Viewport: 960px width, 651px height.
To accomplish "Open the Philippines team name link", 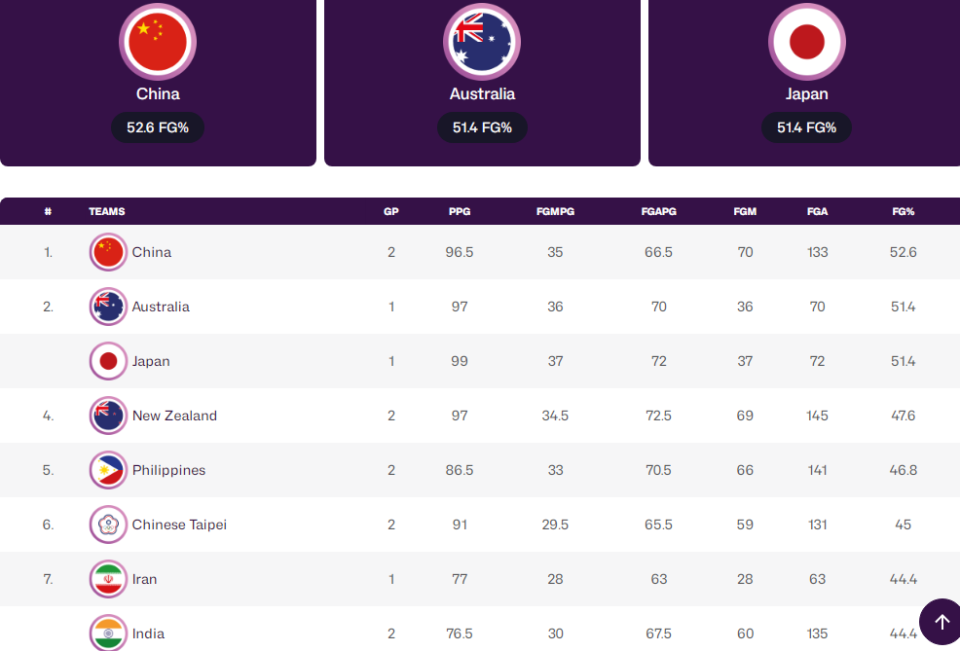I will pyautogui.click(x=168, y=470).
